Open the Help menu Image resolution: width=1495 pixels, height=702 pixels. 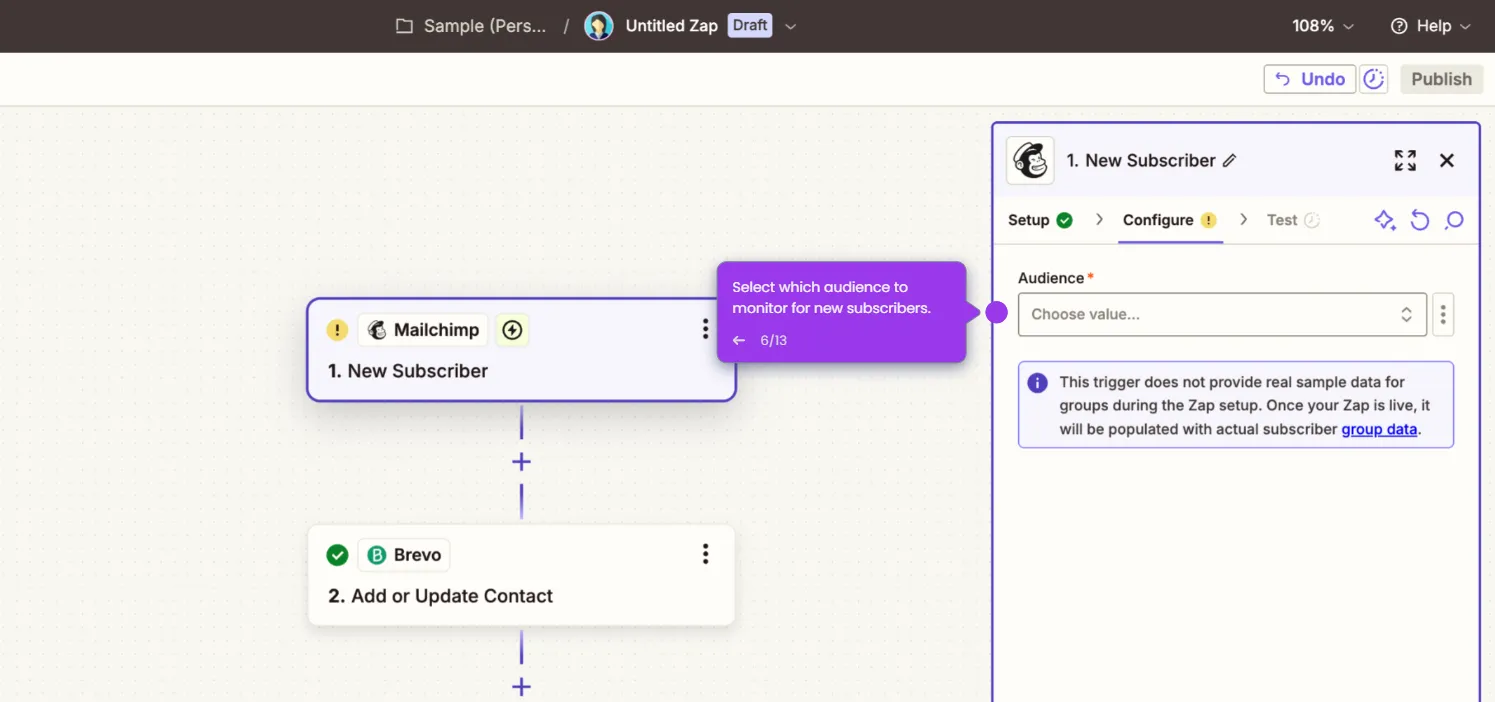[x=1430, y=26]
